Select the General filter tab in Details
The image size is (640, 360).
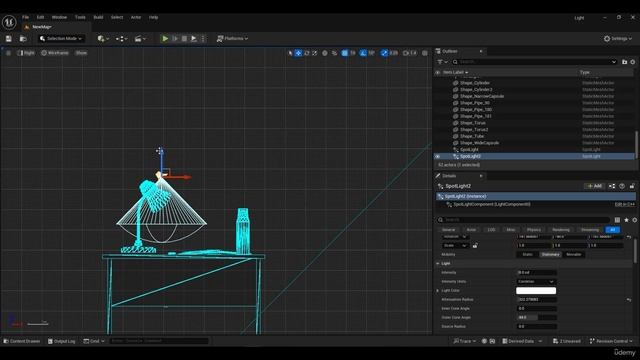[x=448, y=230]
